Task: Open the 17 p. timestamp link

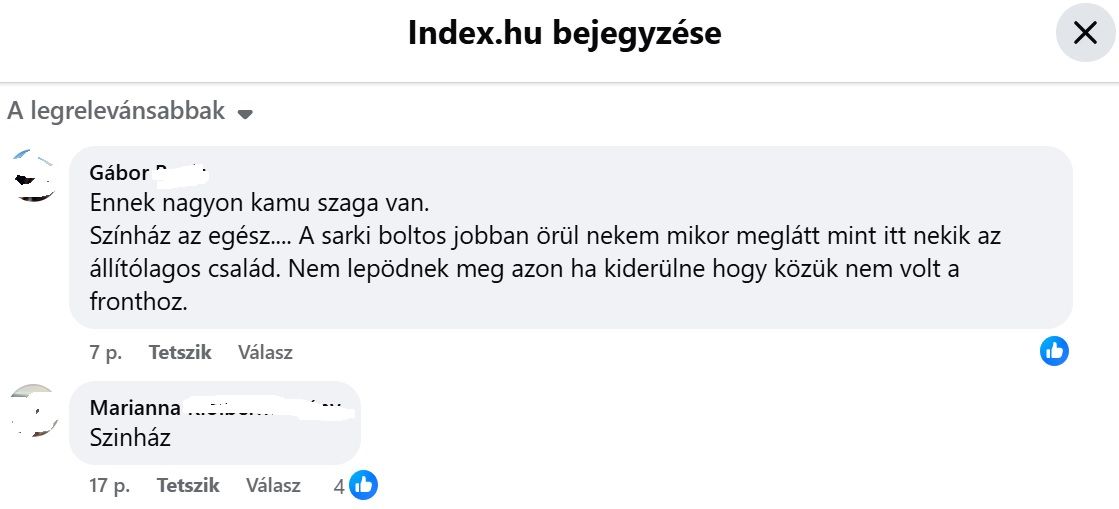Action: (109, 486)
